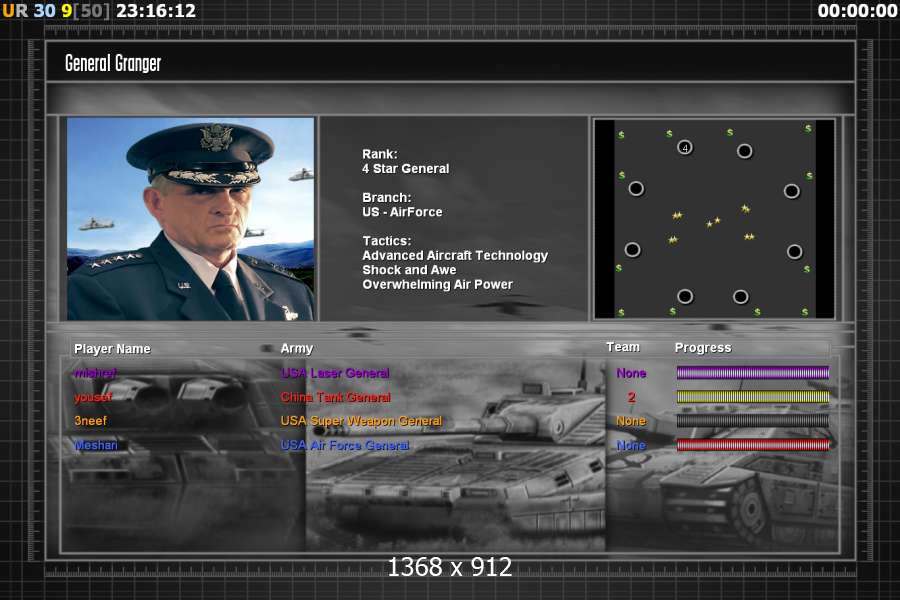Select the player name wishref

coord(95,373)
